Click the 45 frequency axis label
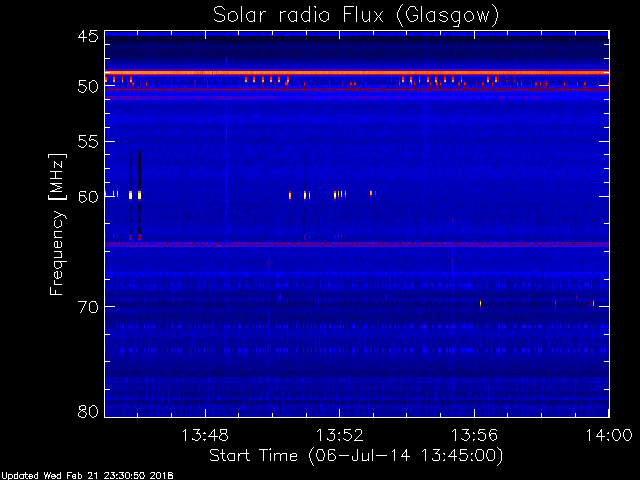The width and height of the screenshot is (640, 480). pyautogui.click(x=88, y=37)
